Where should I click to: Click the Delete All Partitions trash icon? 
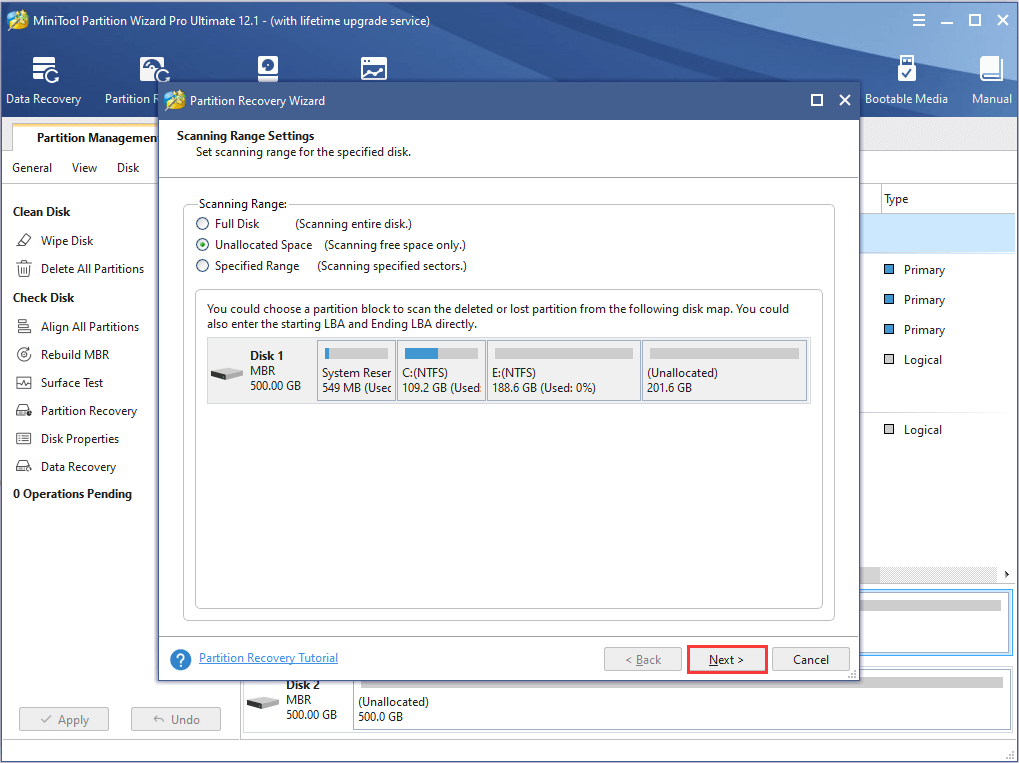24,268
